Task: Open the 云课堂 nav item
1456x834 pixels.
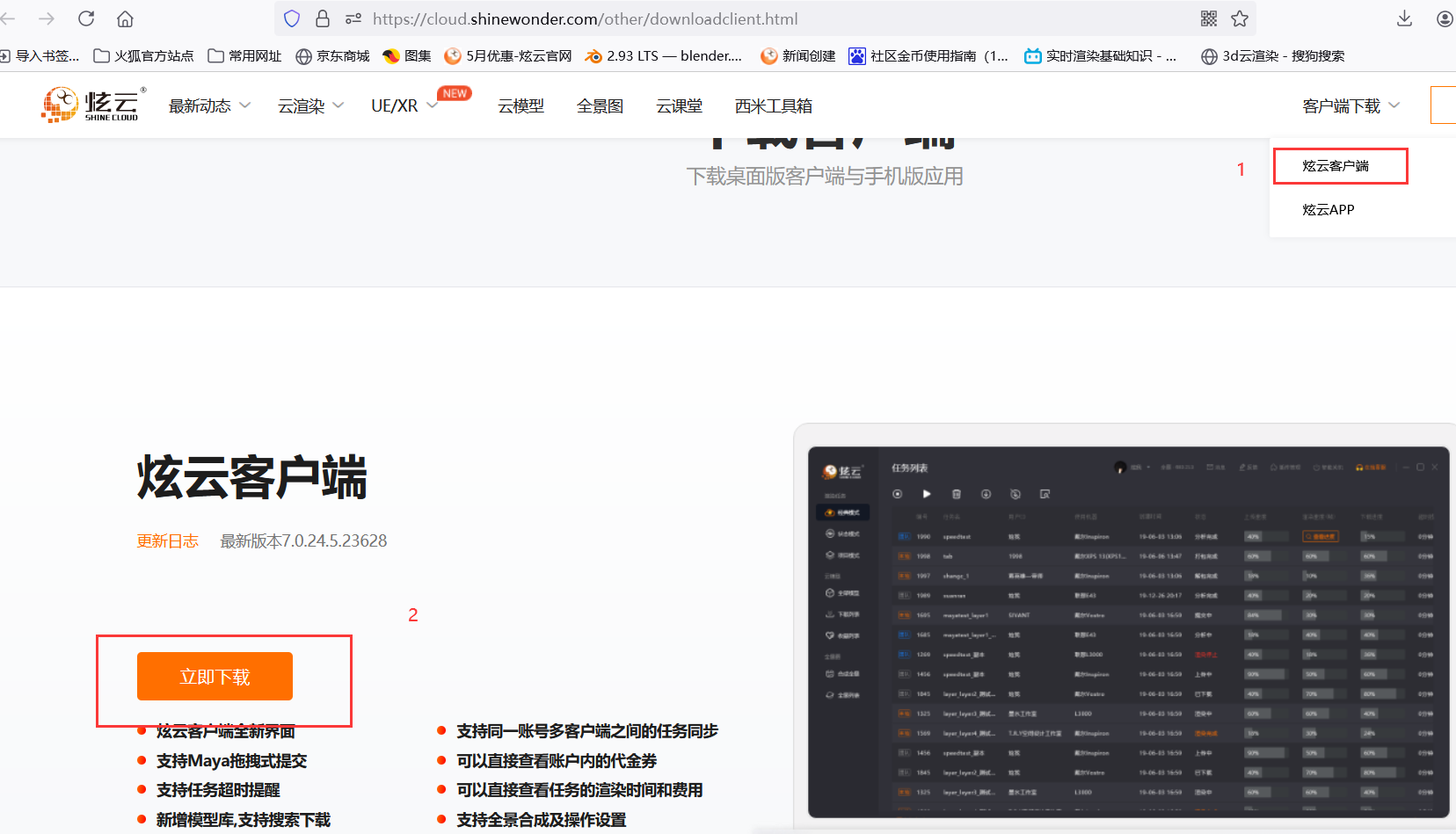Action: pyautogui.click(x=679, y=105)
